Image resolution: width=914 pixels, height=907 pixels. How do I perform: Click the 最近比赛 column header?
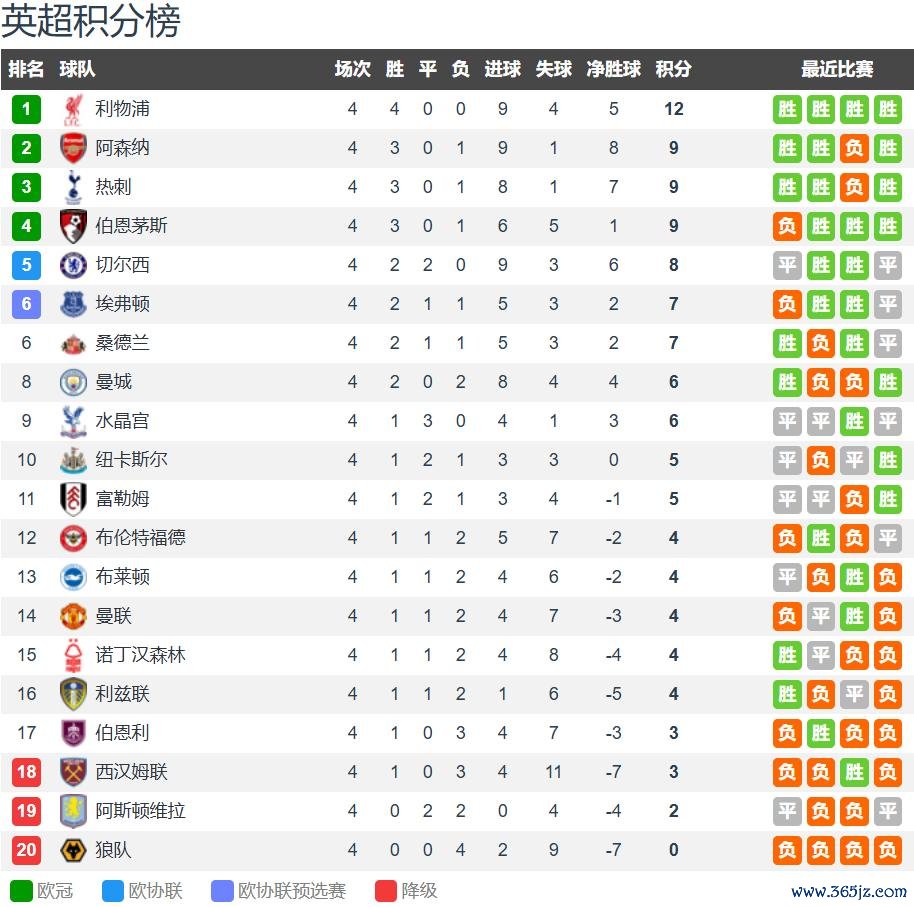point(837,69)
